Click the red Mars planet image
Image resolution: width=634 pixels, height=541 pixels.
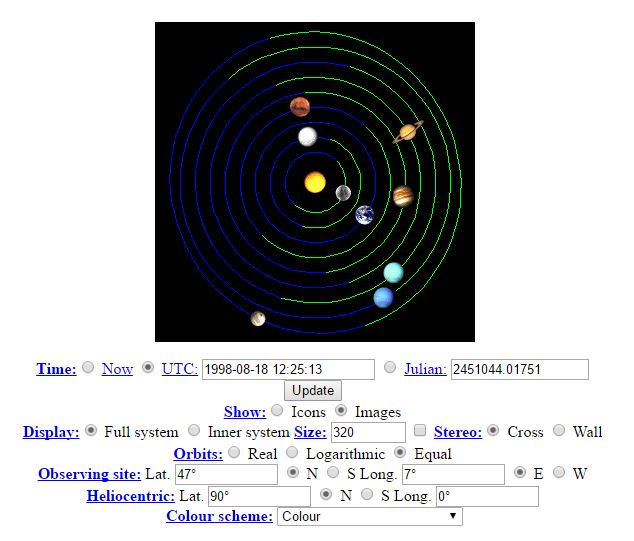click(x=300, y=107)
